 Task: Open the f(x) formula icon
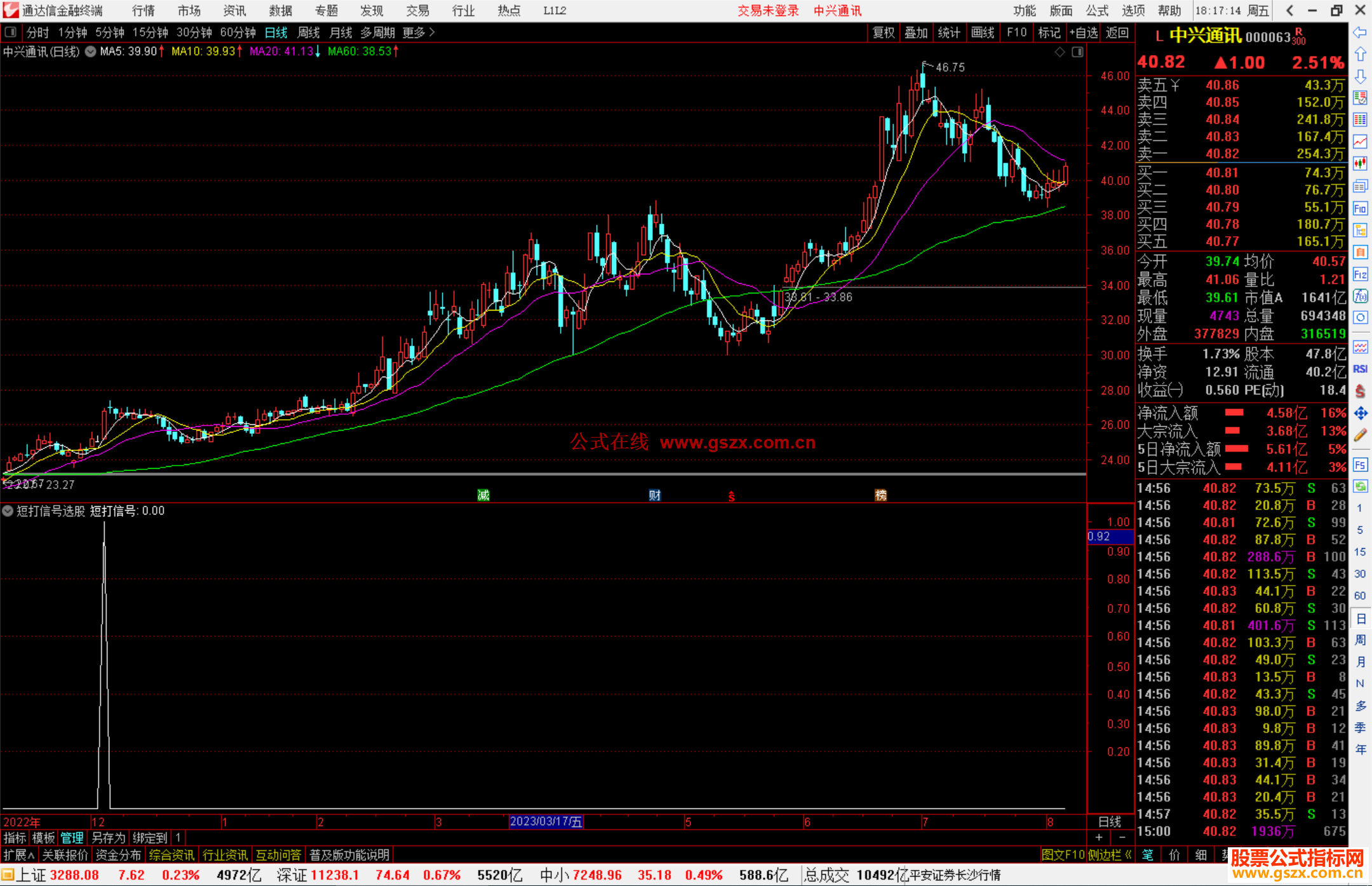[1360, 296]
